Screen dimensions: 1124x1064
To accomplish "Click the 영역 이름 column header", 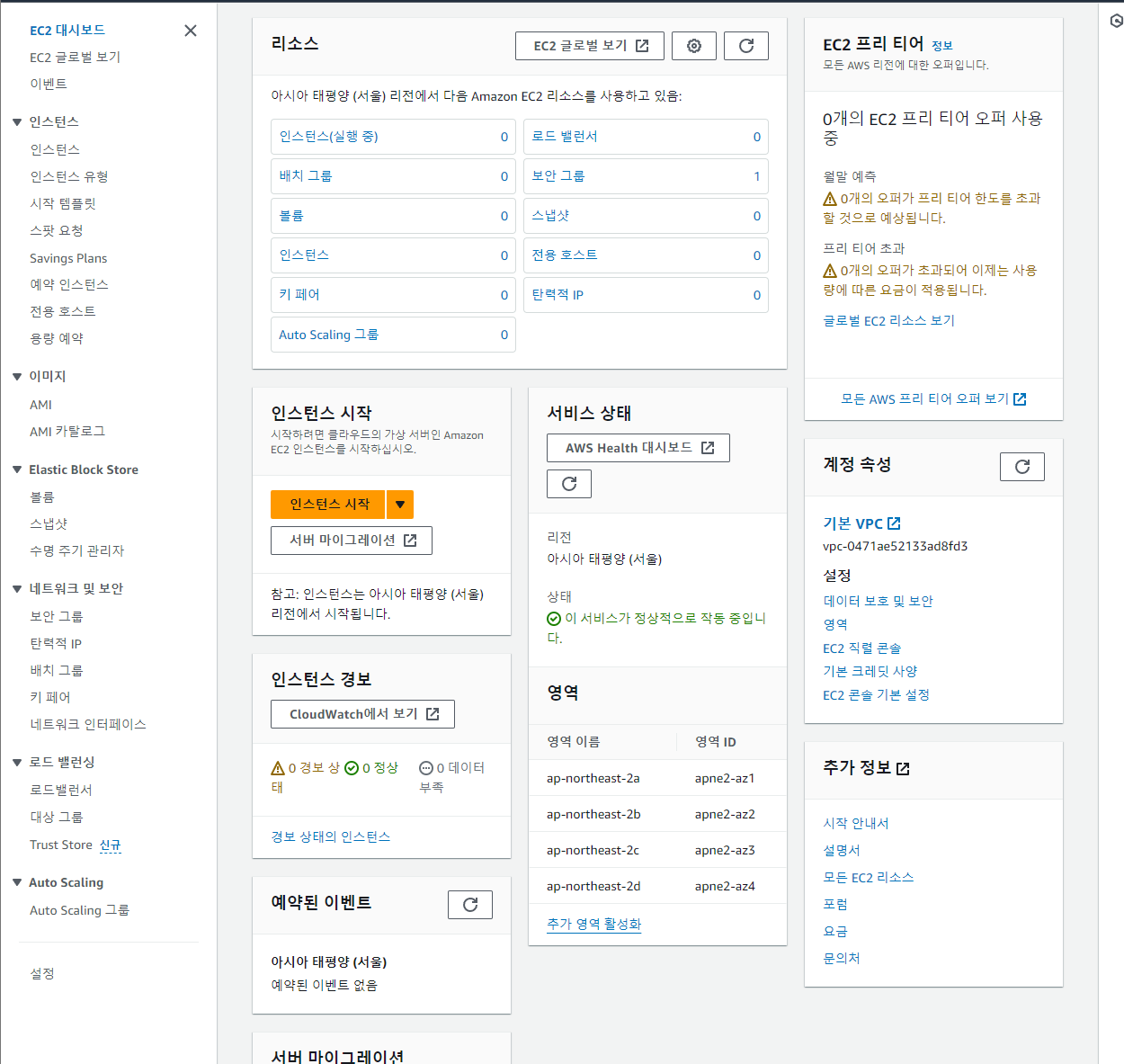I will click(574, 742).
